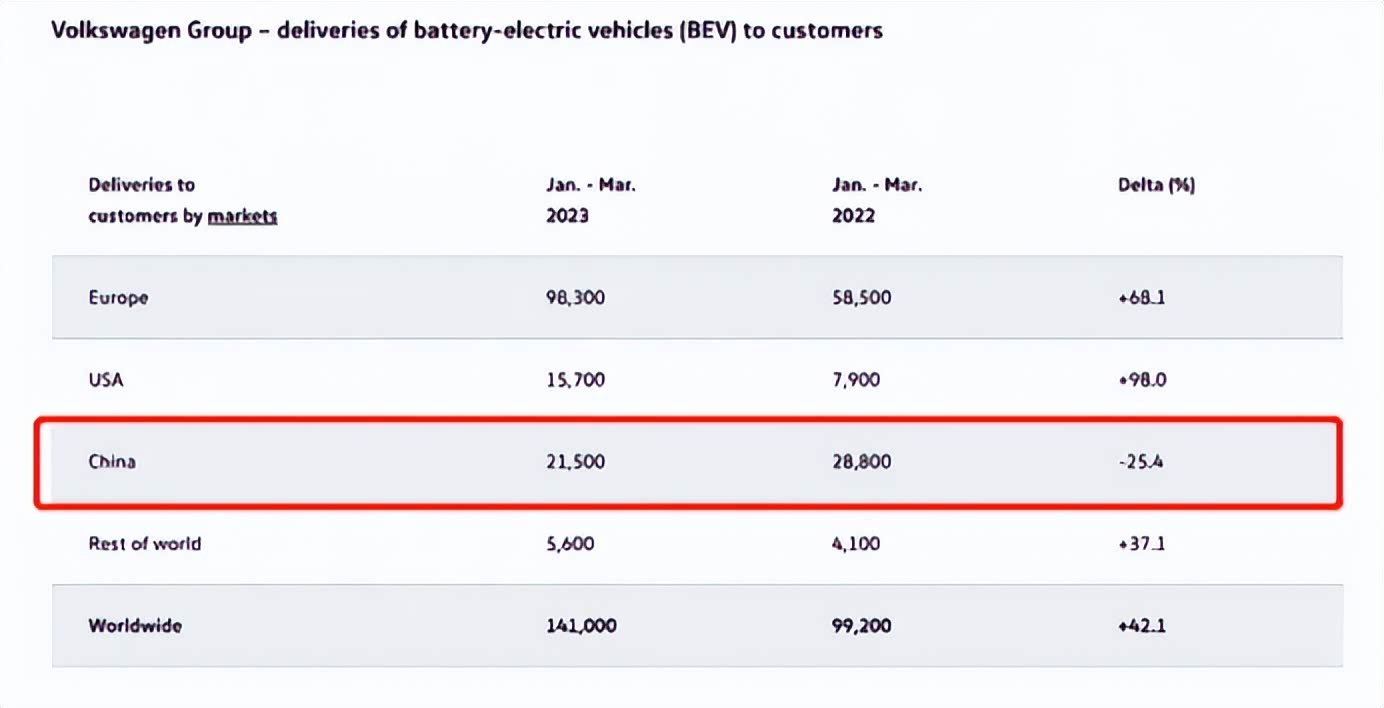
Task: Click the "Delta (%)" column header
Action: point(1156,185)
